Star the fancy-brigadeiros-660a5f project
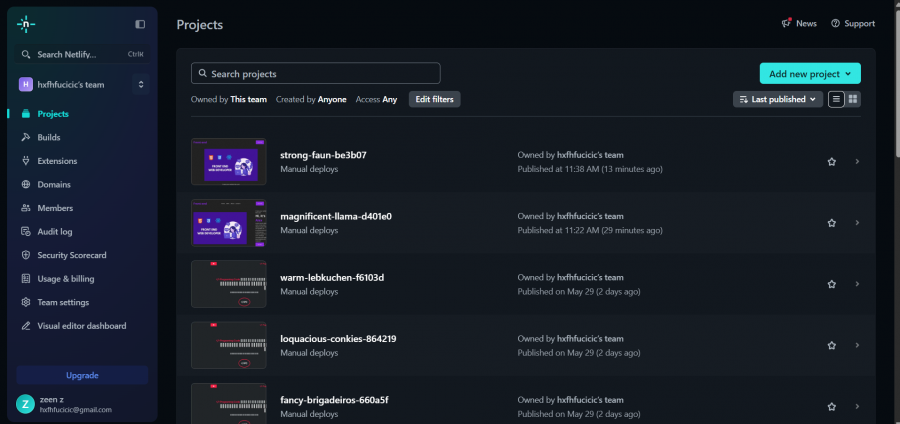This screenshot has width=900, height=424. click(x=832, y=407)
